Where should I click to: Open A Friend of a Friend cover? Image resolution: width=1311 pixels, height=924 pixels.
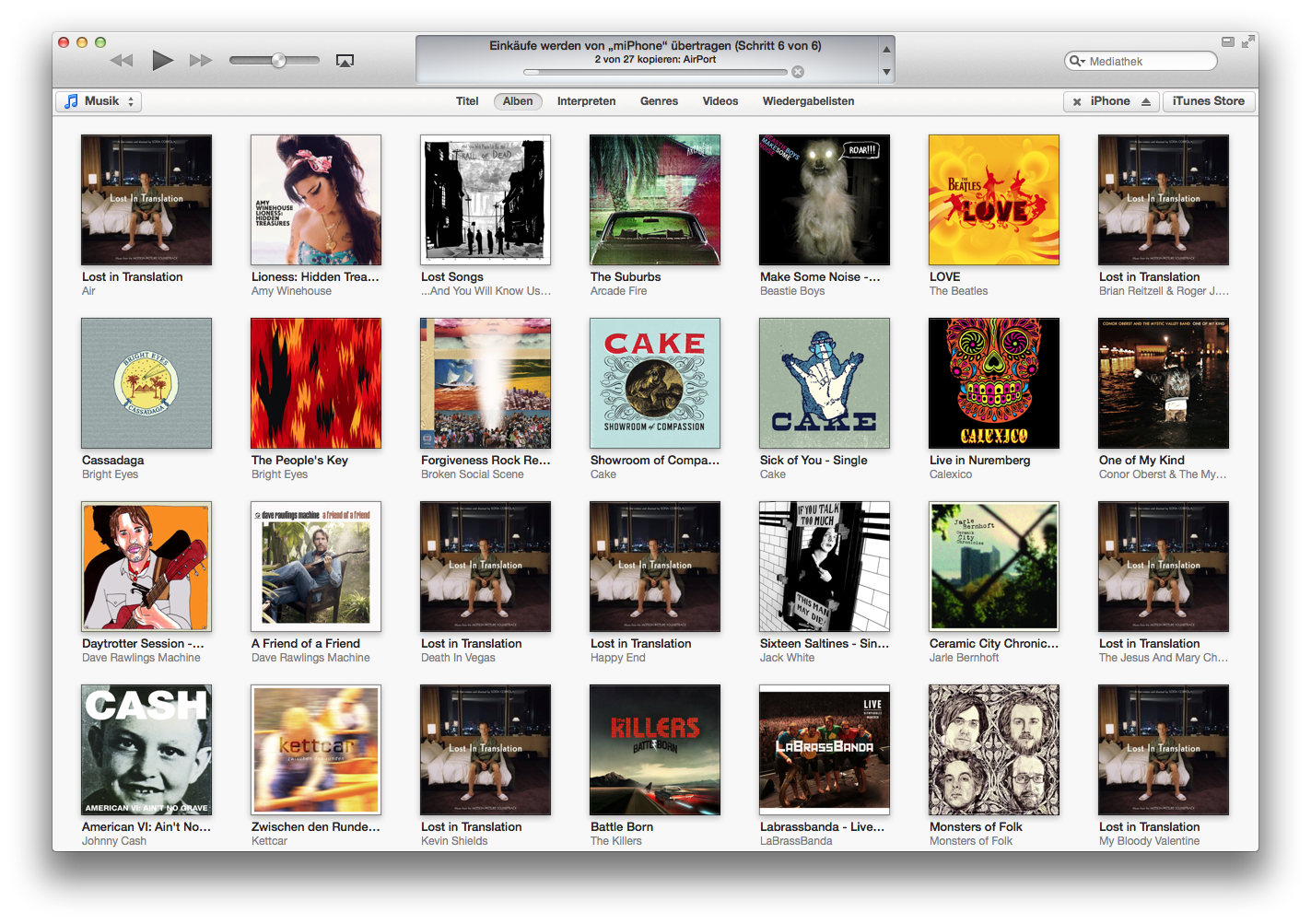(316, 567)
